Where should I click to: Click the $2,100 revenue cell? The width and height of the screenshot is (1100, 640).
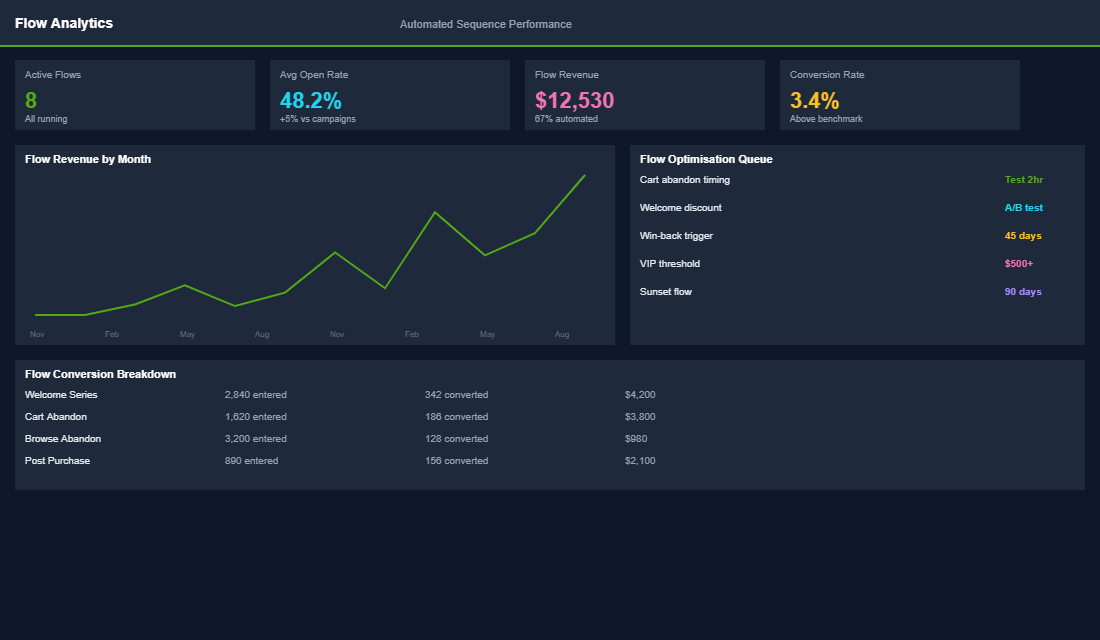(640, 461)
